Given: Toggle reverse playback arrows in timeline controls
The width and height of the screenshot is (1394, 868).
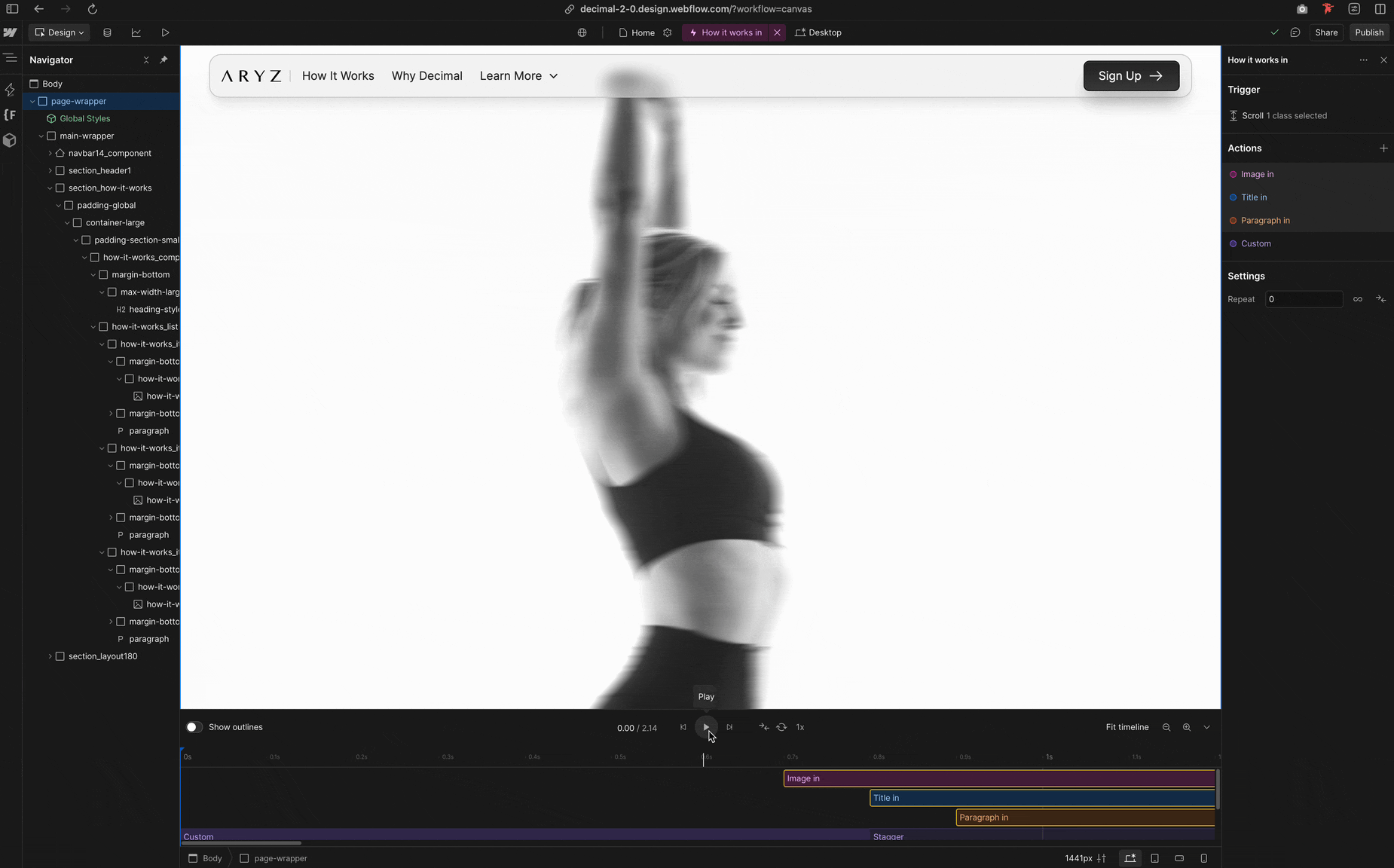Looking at the screenshot, I should pyautogui.click(x=763, y=727).
